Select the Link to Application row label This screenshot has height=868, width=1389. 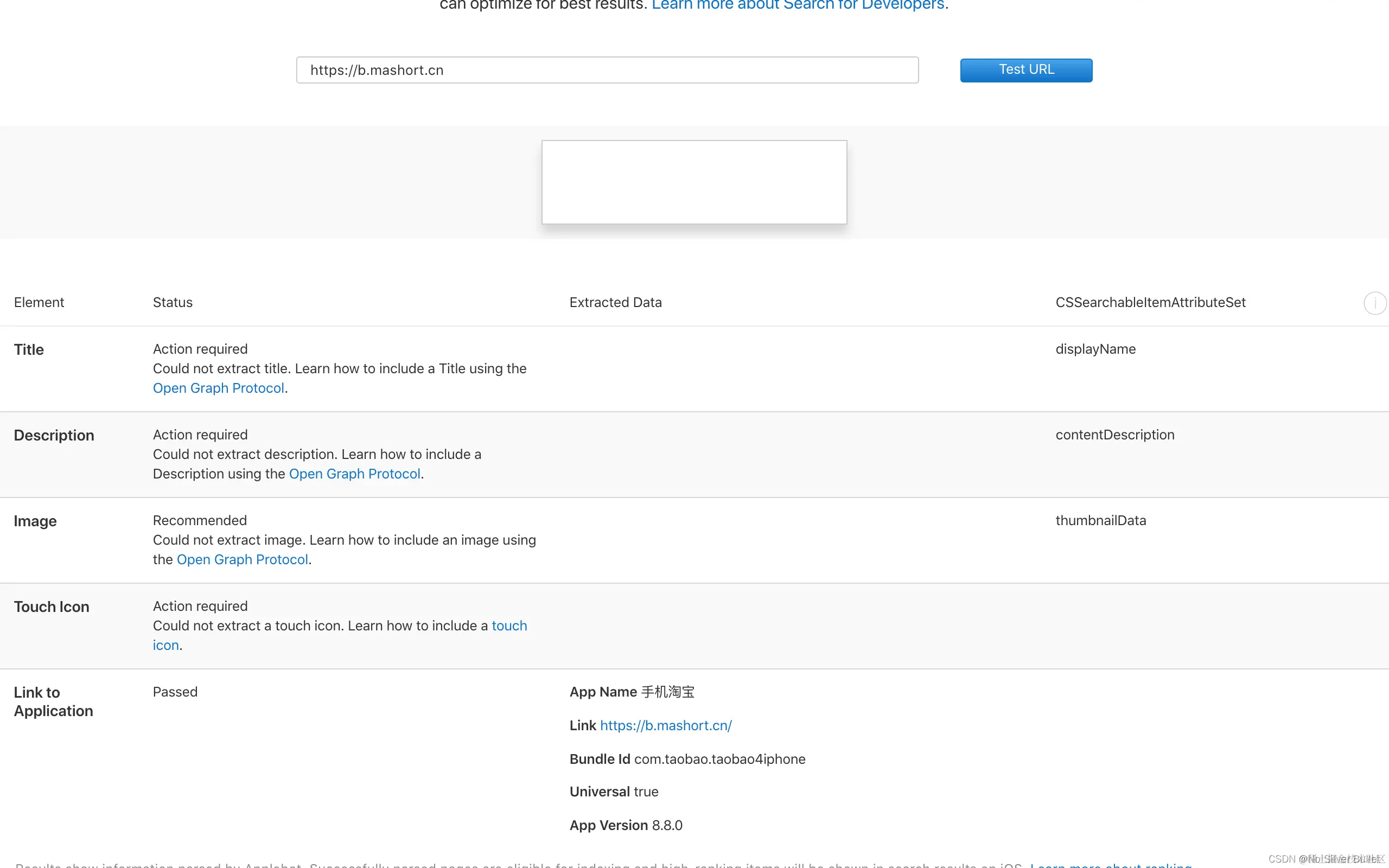pos(53,701)
